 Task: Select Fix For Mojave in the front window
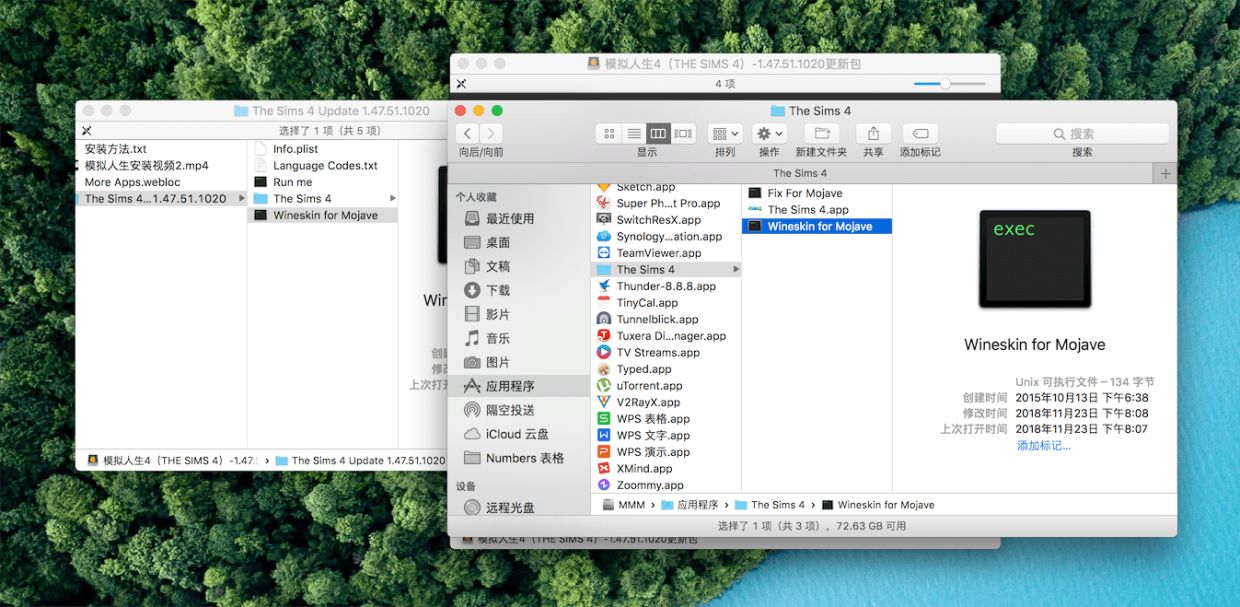817,193
